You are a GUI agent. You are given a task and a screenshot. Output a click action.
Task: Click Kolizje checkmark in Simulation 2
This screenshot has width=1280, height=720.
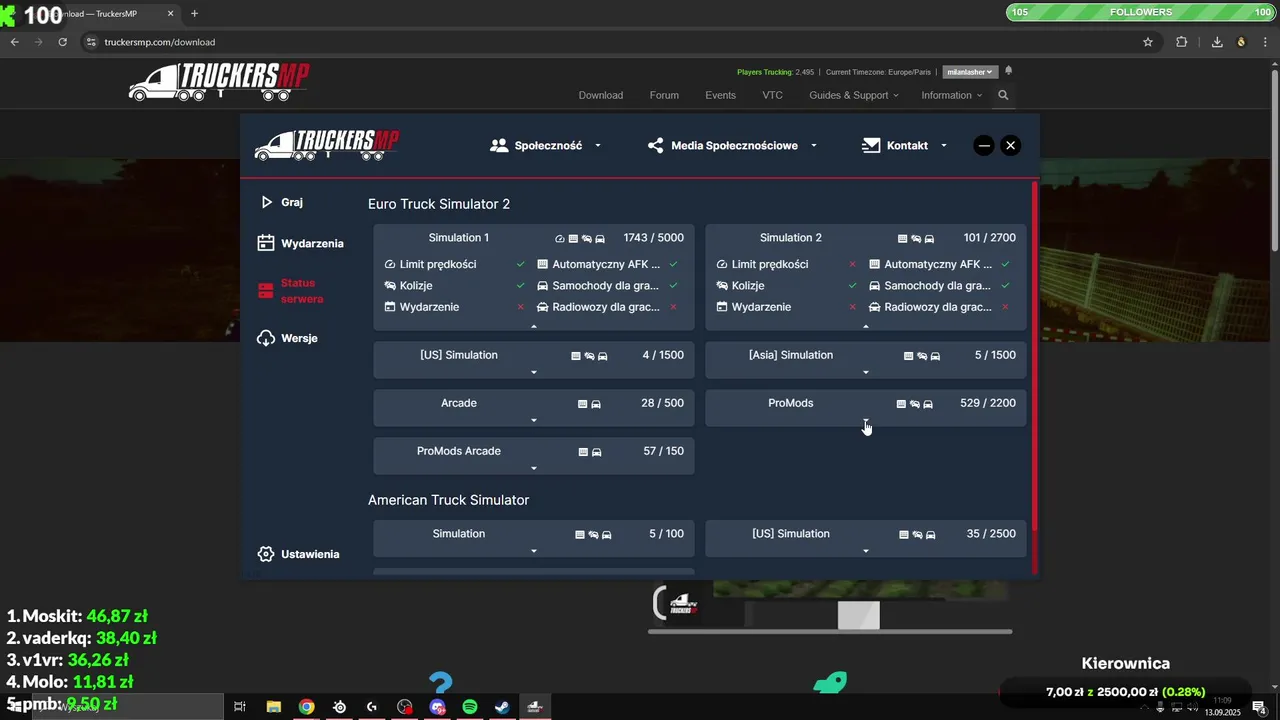(x=853, y=285)
